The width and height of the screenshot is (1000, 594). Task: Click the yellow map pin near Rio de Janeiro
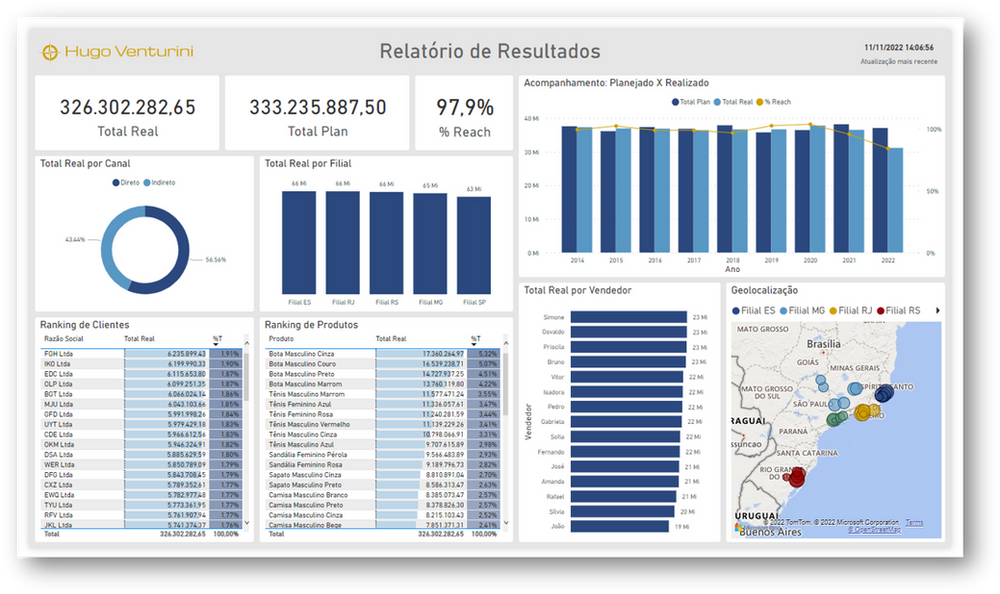tap(863, 412)
